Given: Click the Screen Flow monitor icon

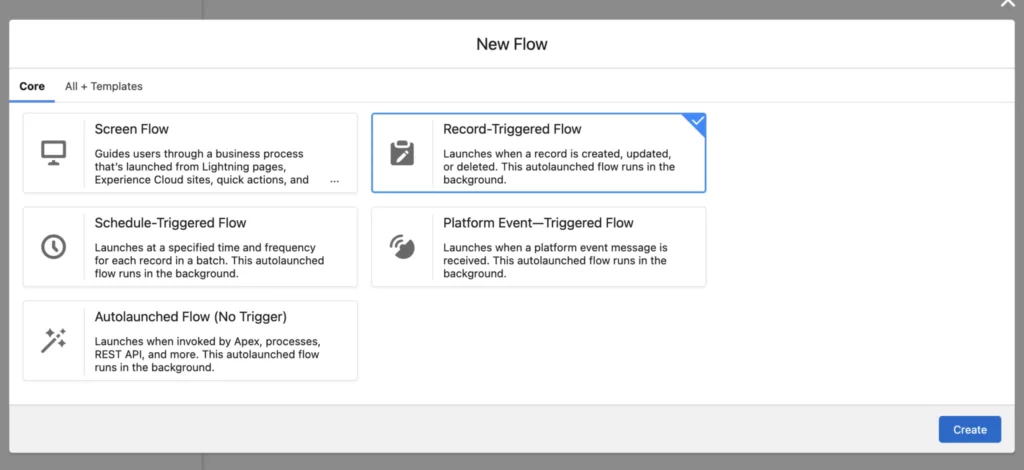Looking at the screenshot, I should 53,152.
